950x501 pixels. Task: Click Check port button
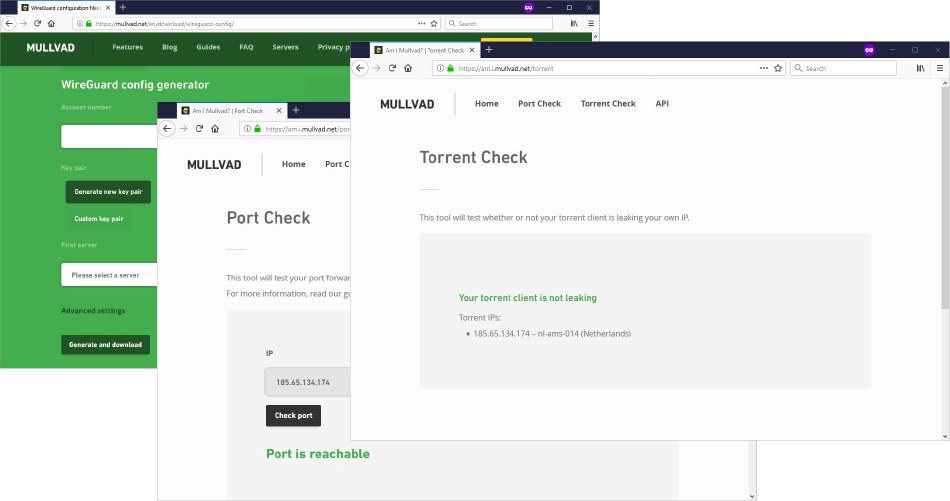click(x=293, y=416)
